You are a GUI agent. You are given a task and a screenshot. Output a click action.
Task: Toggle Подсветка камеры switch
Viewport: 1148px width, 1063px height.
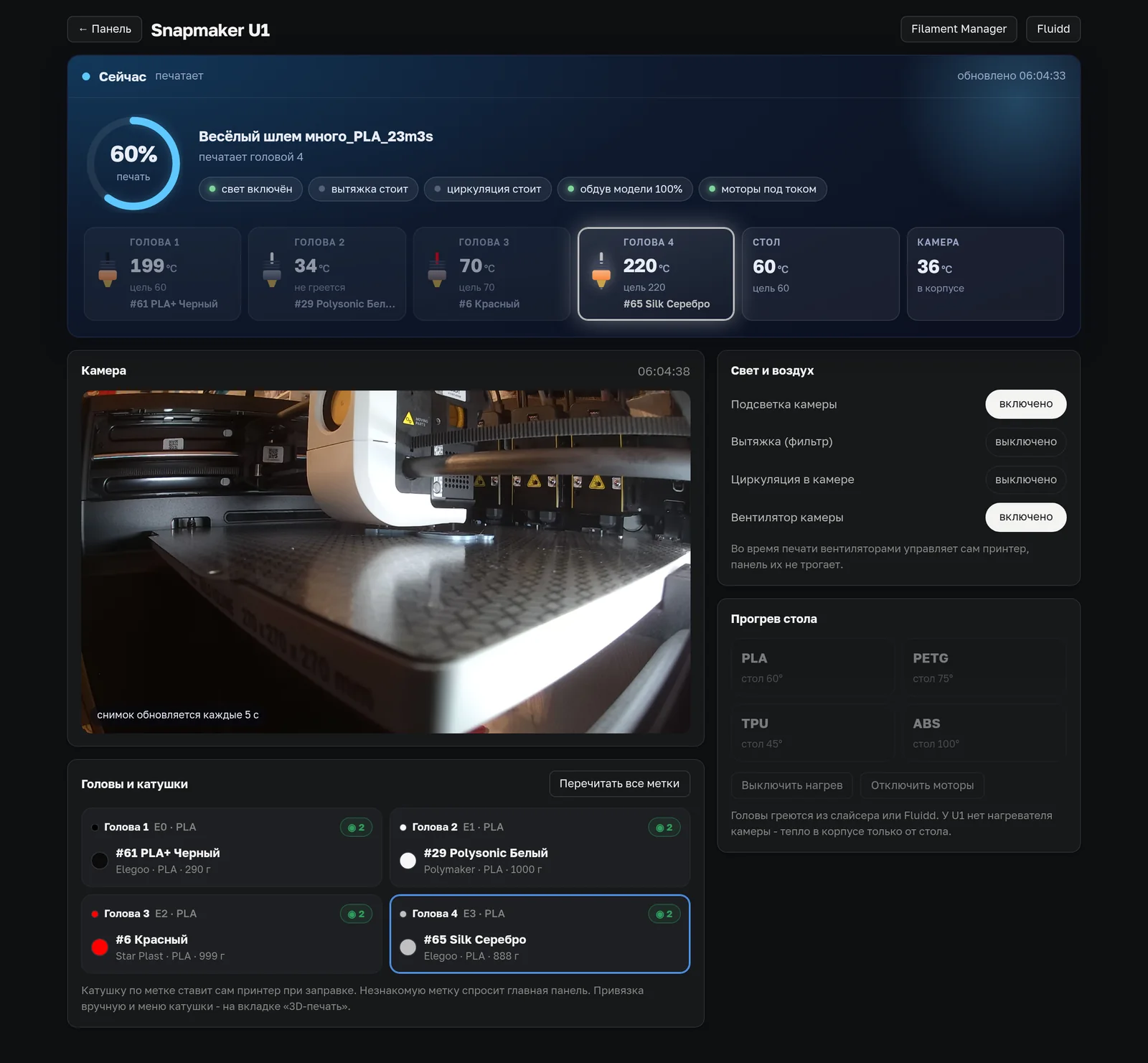1025,404
